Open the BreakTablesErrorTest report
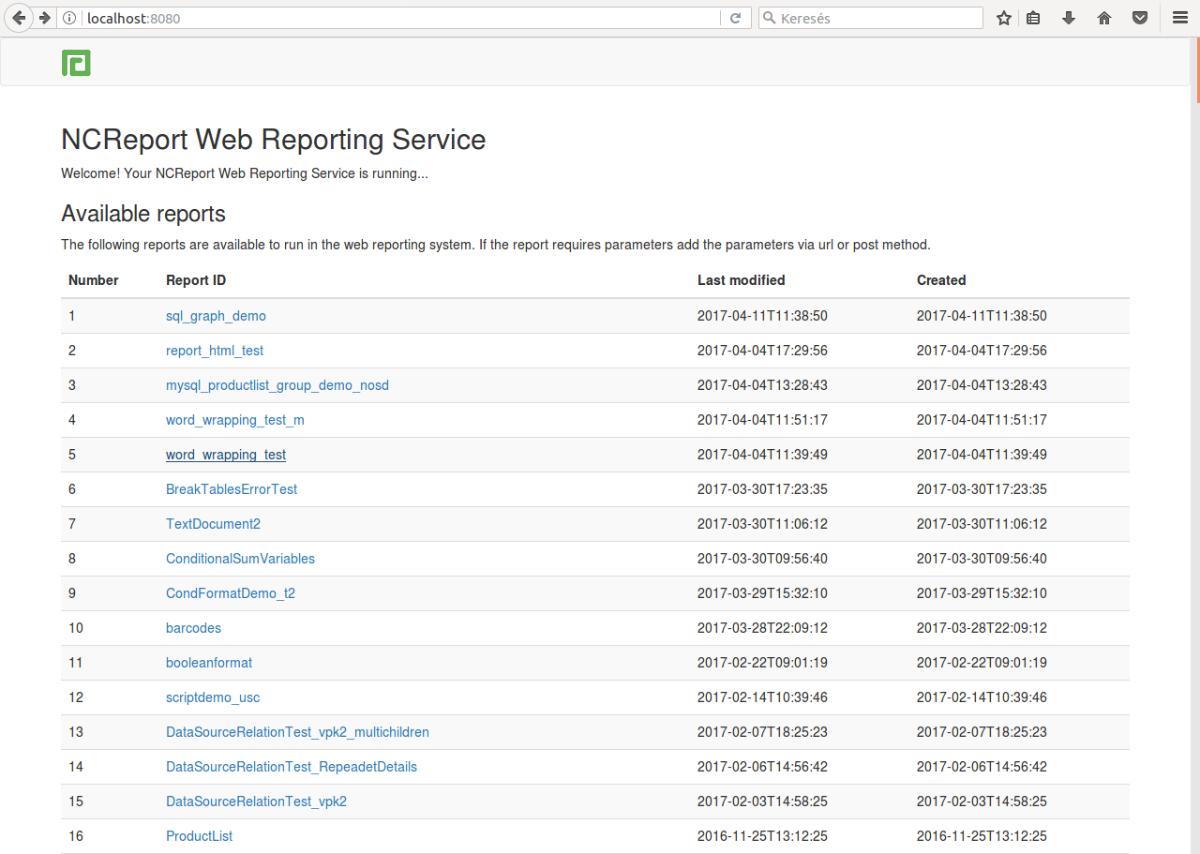 [x=231, y=489]
